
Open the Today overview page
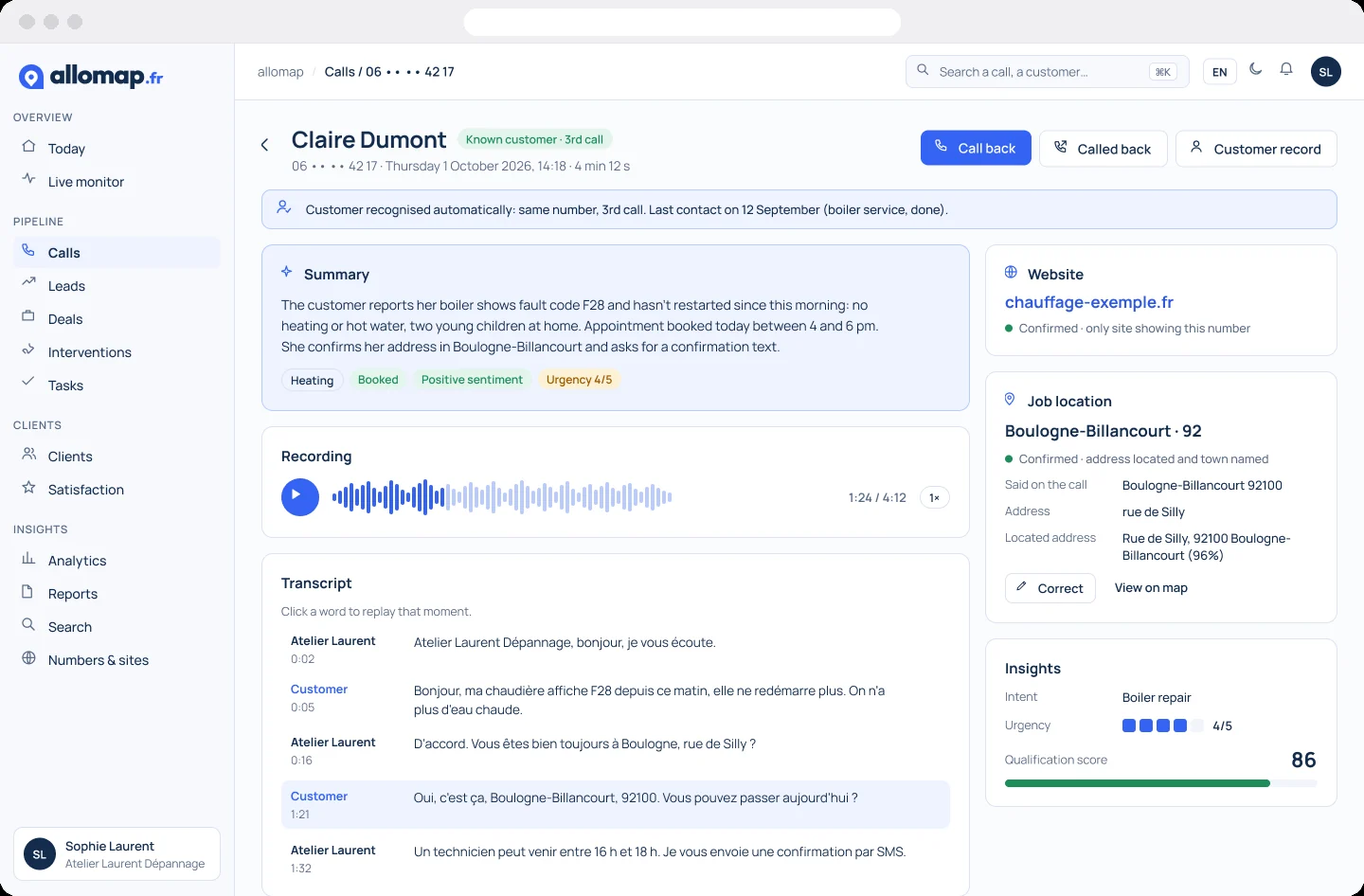coord(117,149)
